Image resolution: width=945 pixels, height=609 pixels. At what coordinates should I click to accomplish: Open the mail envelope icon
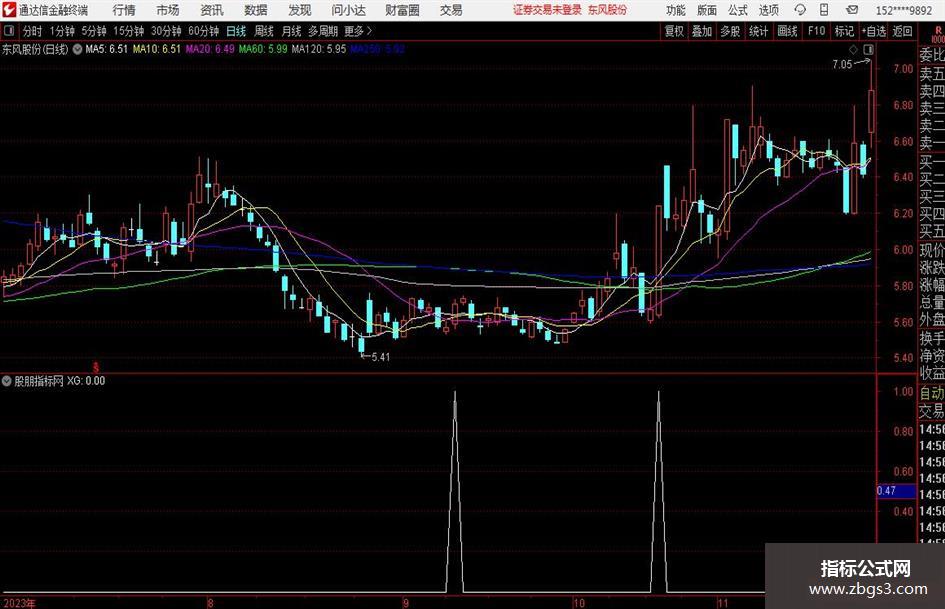[852, 10]
